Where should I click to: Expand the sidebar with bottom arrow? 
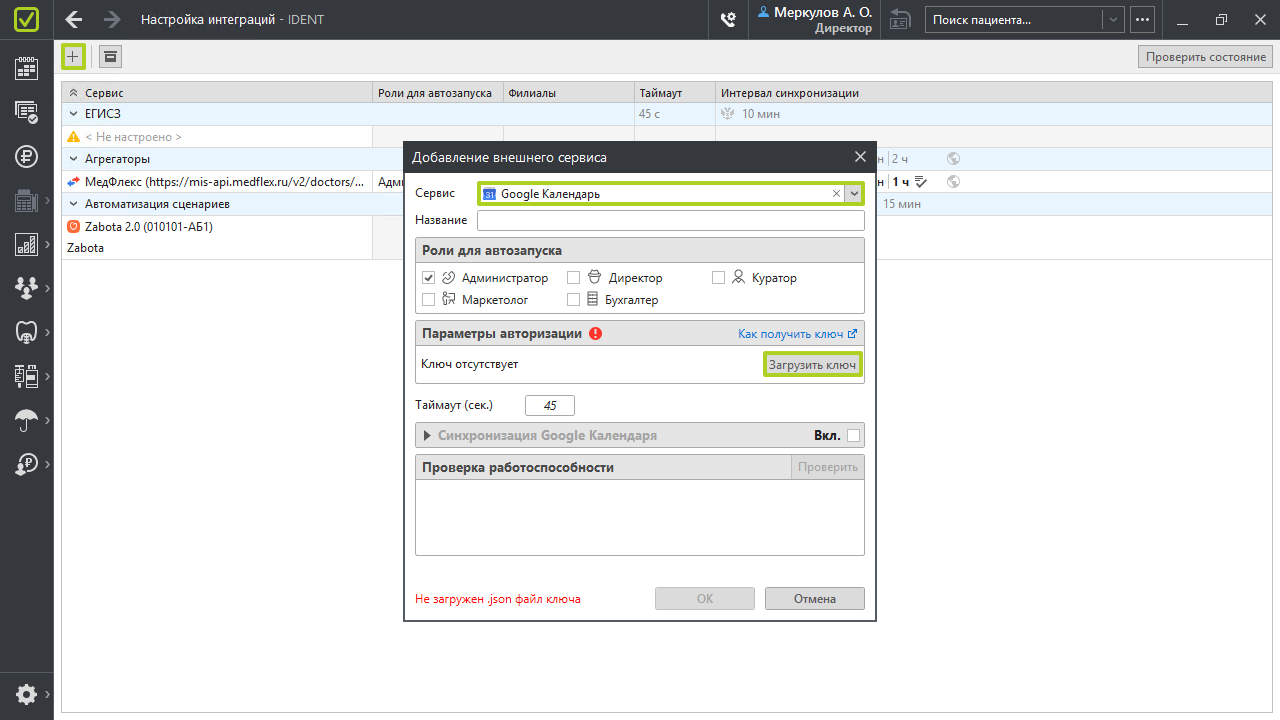tap(47, 694)
